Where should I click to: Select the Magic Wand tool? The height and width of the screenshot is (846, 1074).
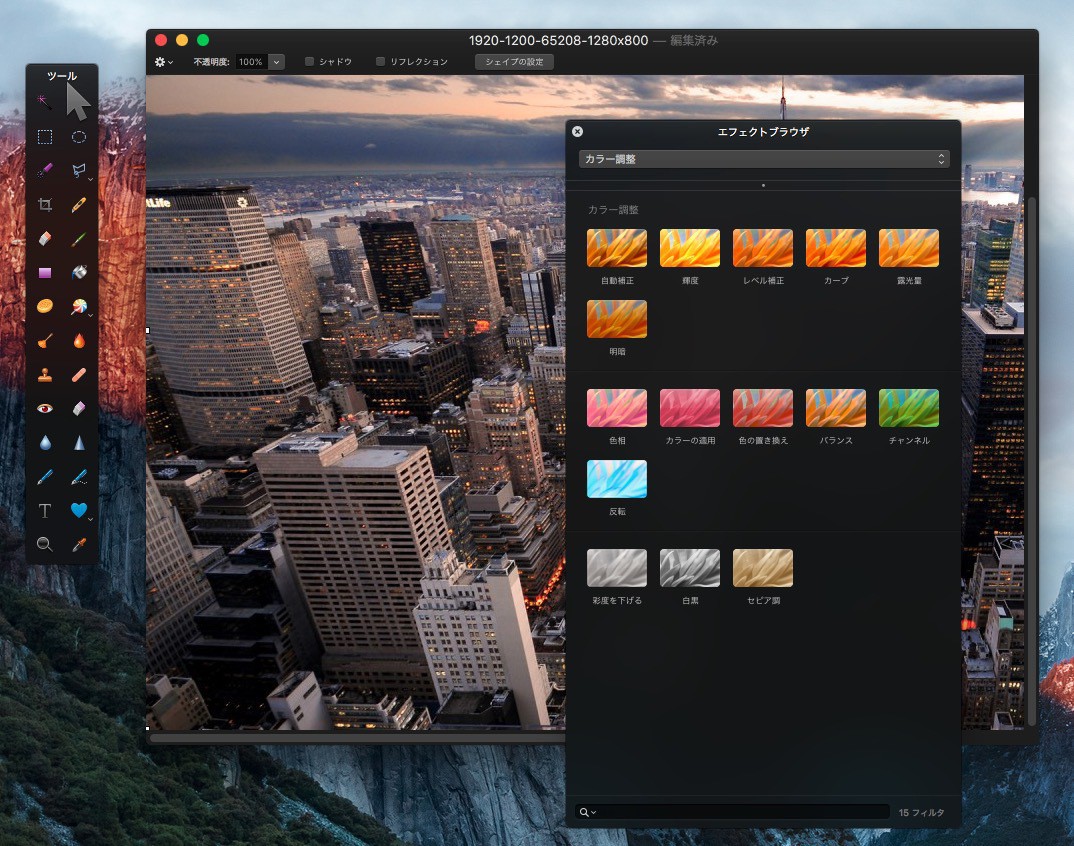[45, 101]
